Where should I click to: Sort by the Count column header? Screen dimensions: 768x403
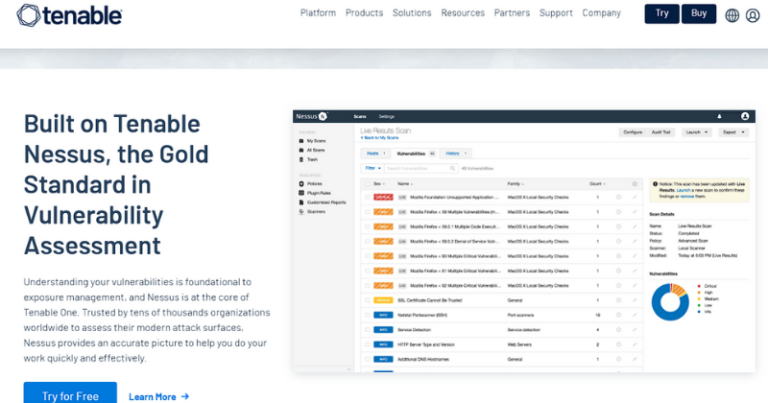click(x=598, y=184)
